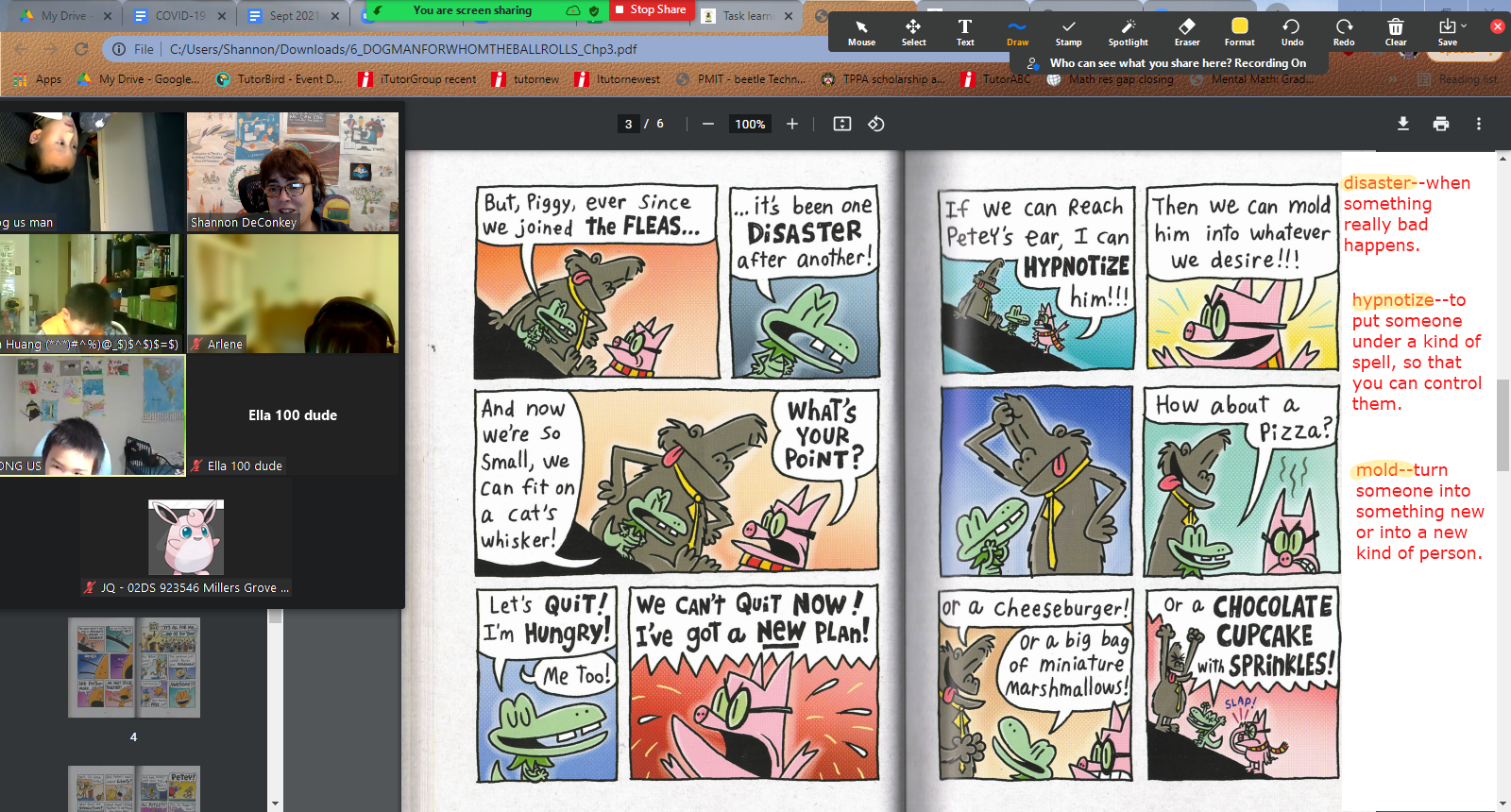Screen dimensions: 1511x812
Task: Select Ella 100 dude participant tile
Action: click(293, 414)
